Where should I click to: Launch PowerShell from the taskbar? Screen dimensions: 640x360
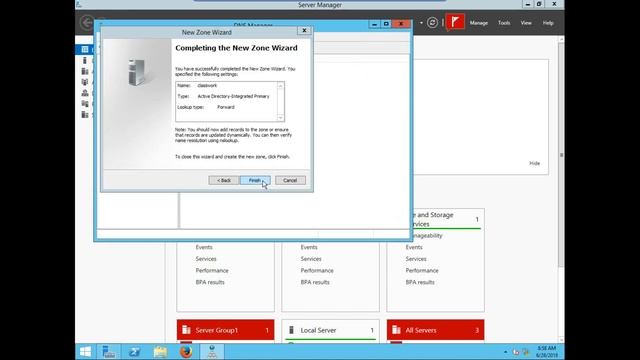(x=134, y=352)
